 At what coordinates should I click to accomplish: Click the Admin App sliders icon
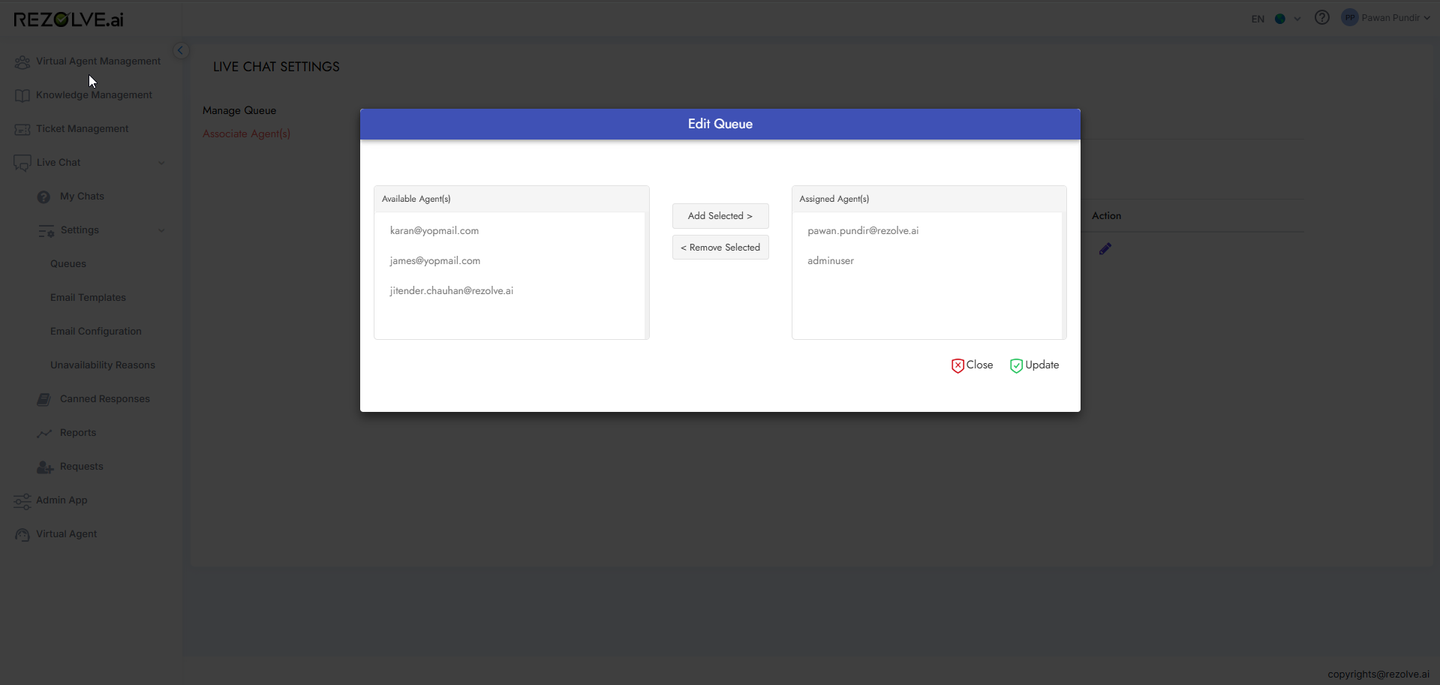click(x=22, y=501)
